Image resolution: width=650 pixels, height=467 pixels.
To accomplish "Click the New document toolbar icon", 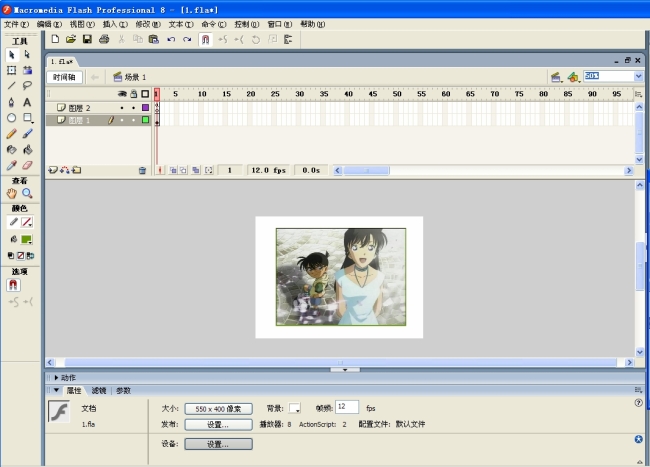I will [55, 39].
